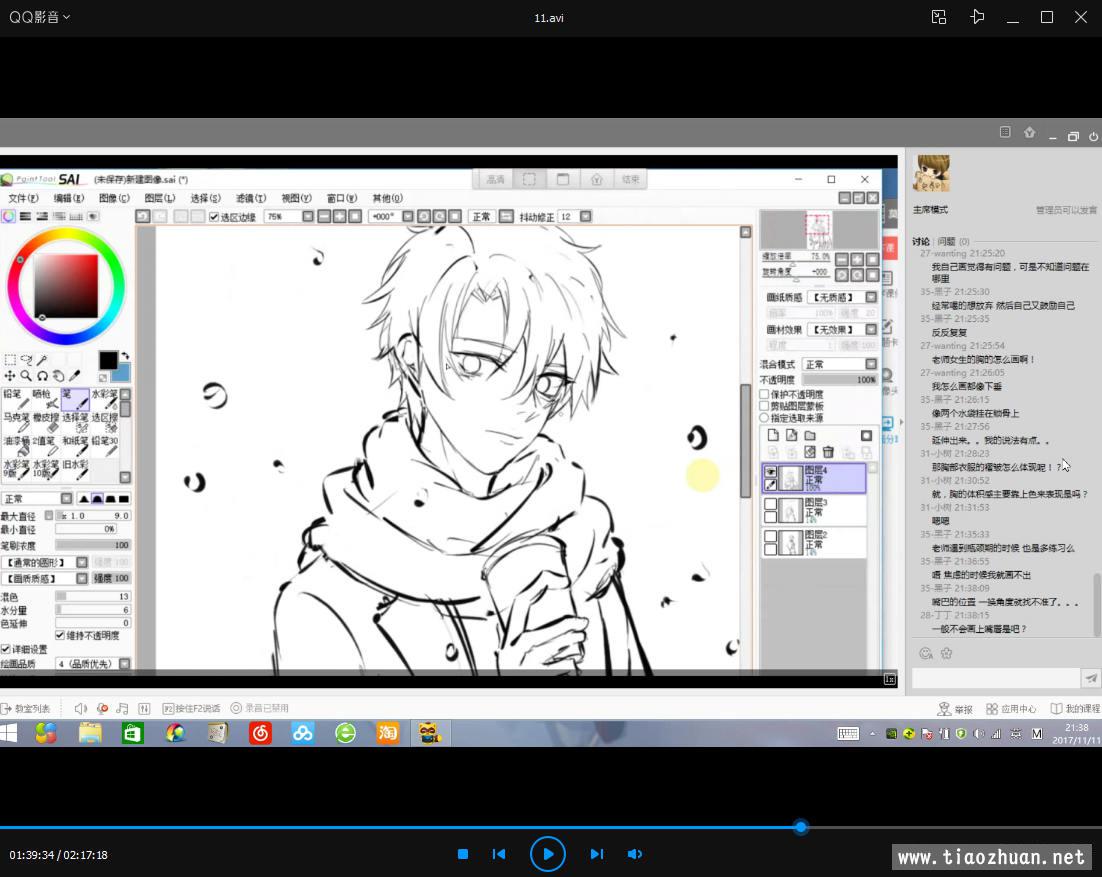Go to the previous video file
Image resolution: width=1102 pixels, height=877 pixels.
pos(499,854)
